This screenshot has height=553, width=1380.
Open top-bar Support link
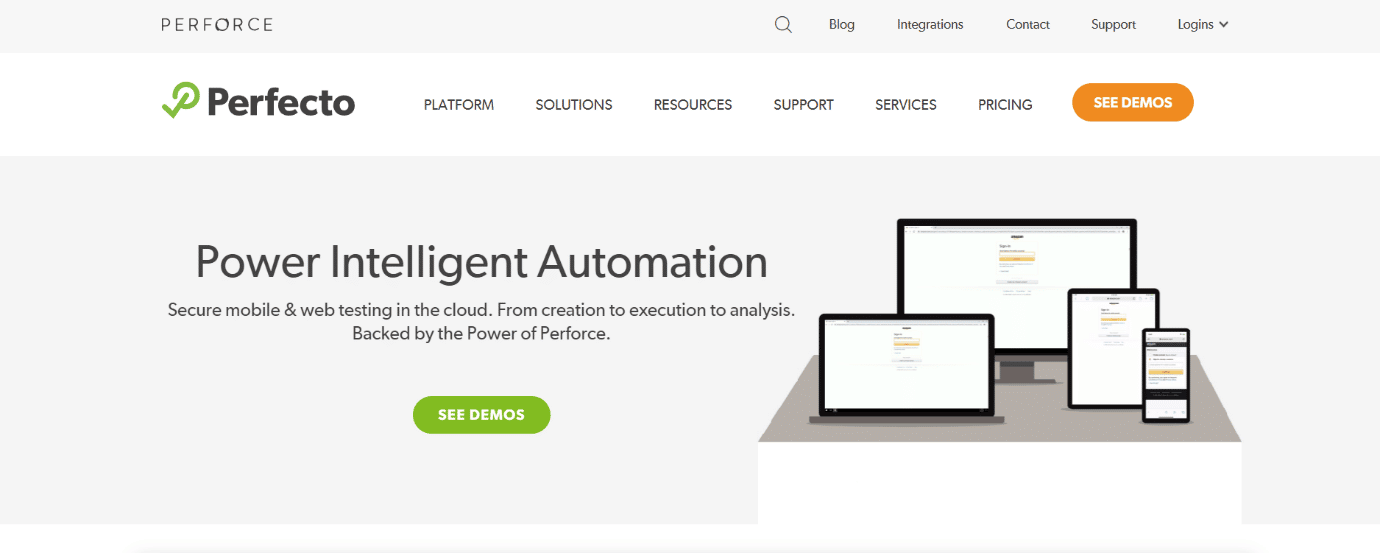pyautogui.click(x=1113, y=25)
